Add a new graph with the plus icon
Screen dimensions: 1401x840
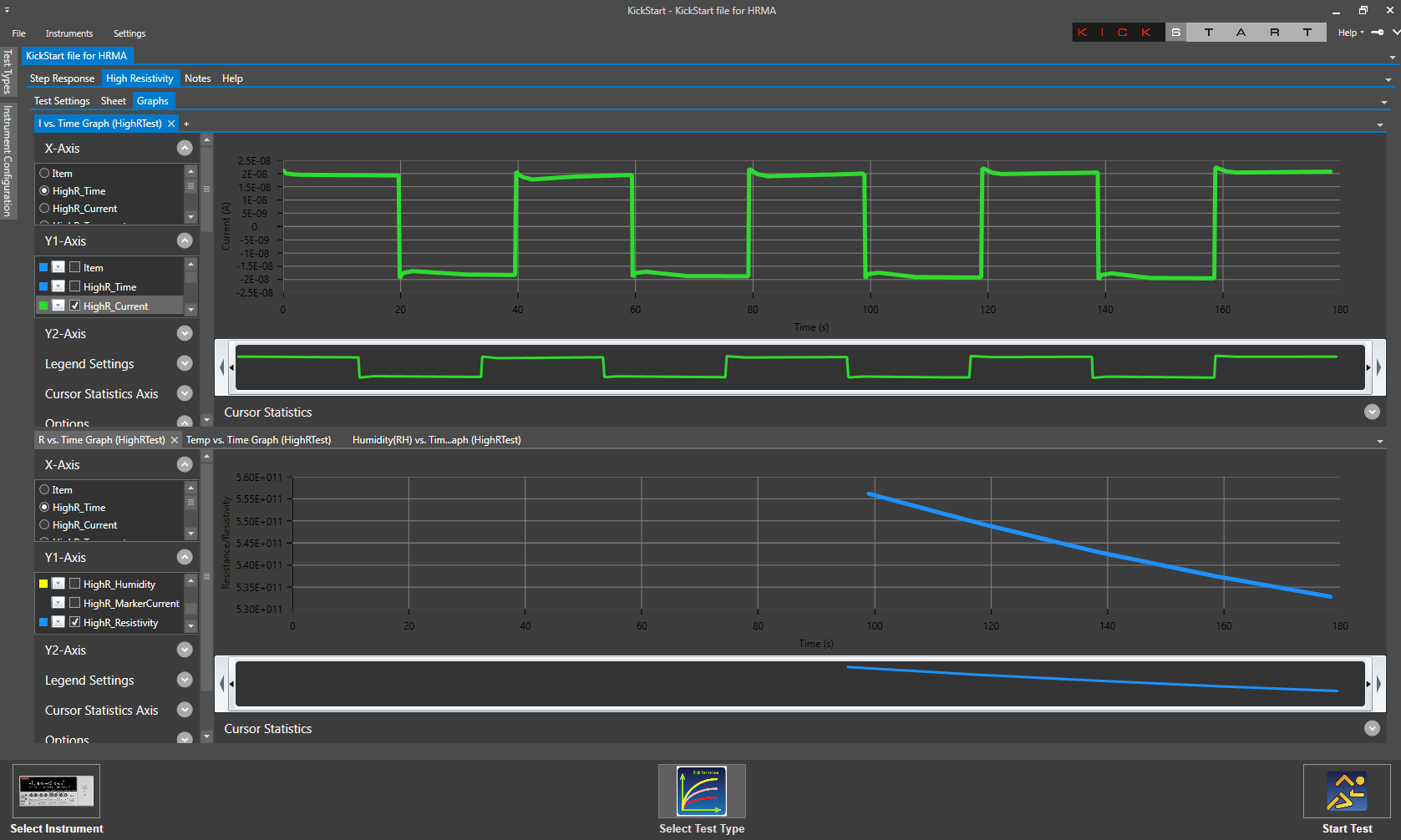[x=186, y=123]
